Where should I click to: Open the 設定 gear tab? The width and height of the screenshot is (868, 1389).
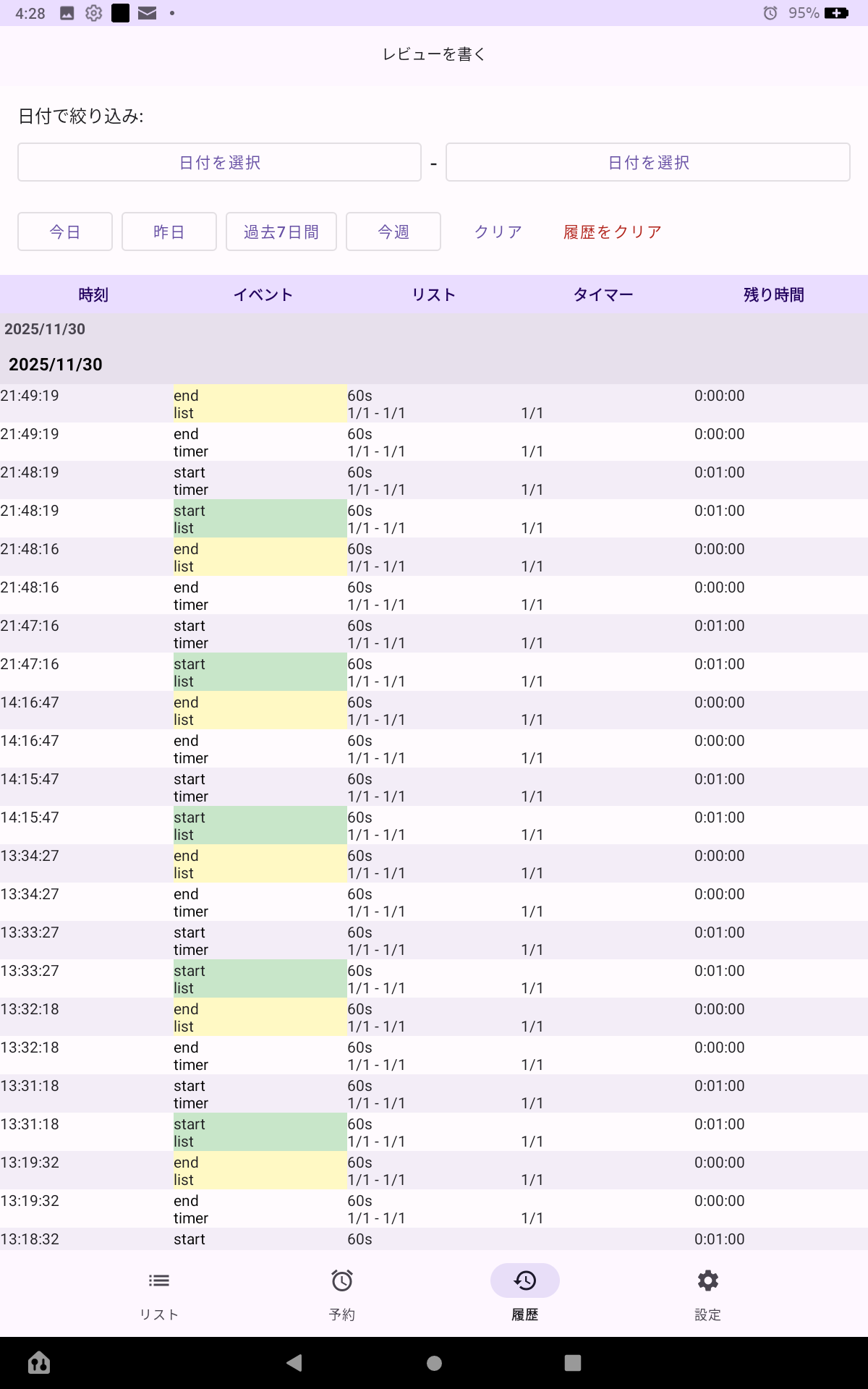708,1281
